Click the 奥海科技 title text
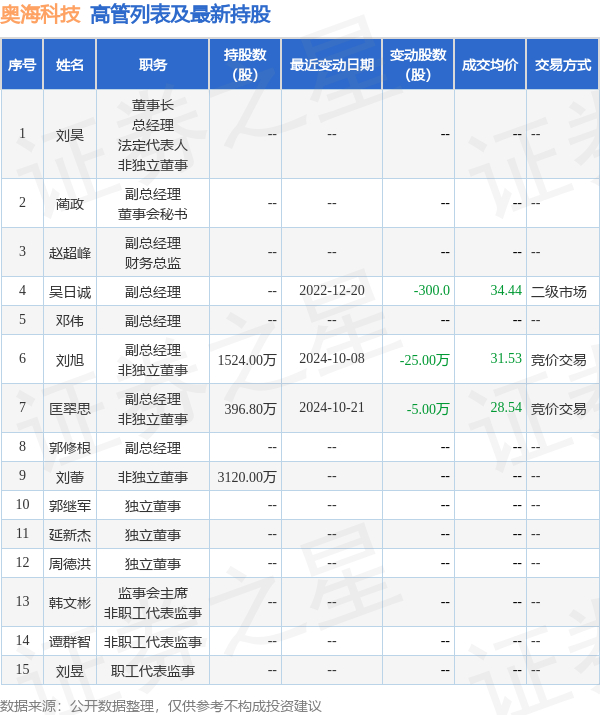The width and height of the screenshot is (600, 715). 40,14
